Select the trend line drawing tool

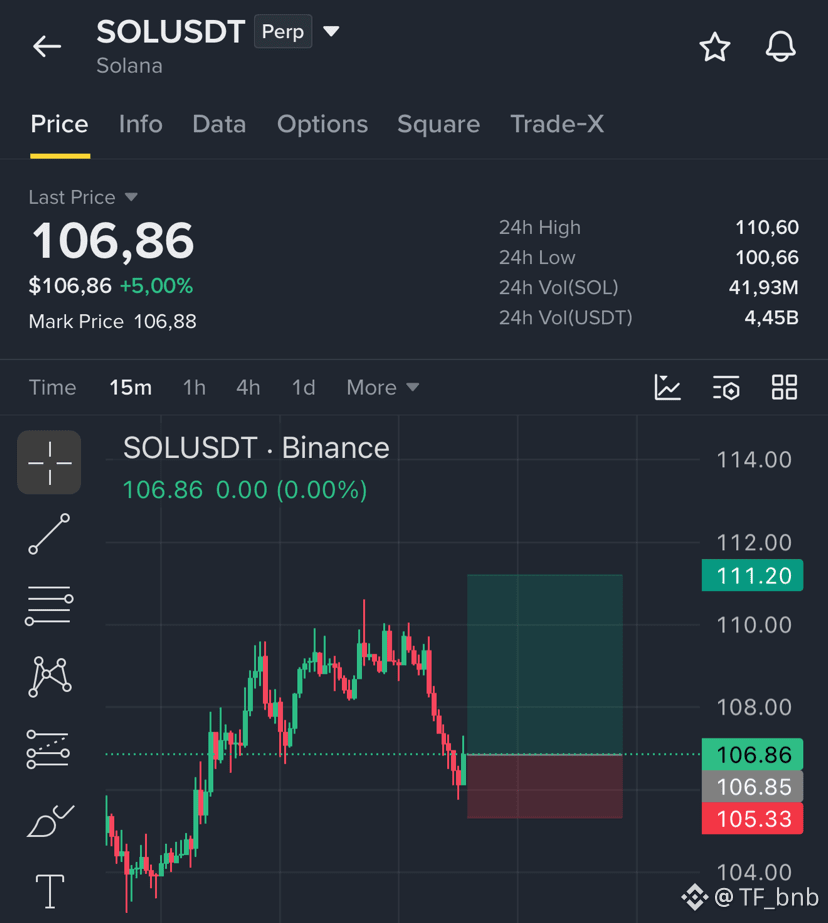pyautogui.click(x=49, y=534)
